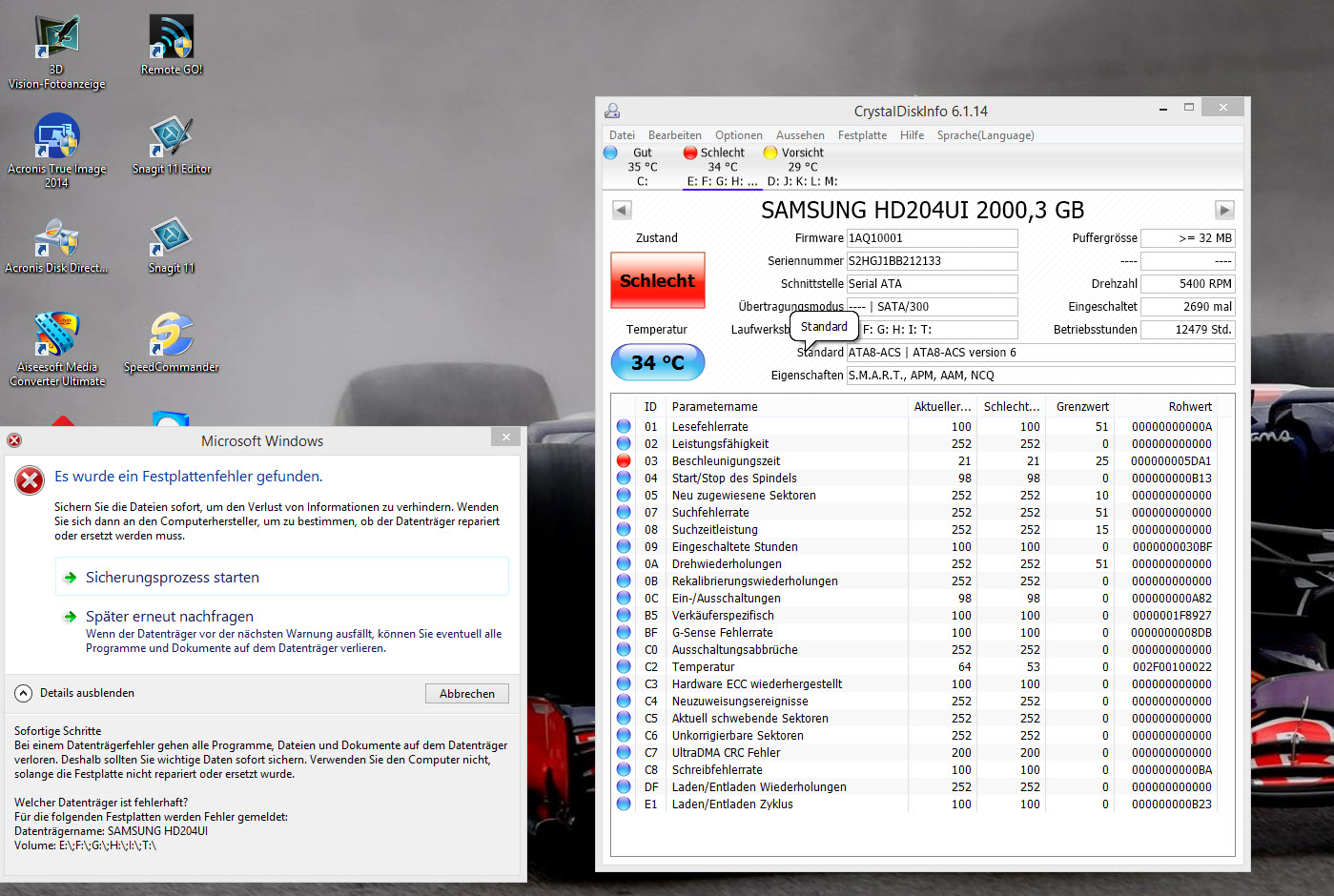Open the Aussehen menu
This screenshot has height=896, width=1334.
(800, 135)
